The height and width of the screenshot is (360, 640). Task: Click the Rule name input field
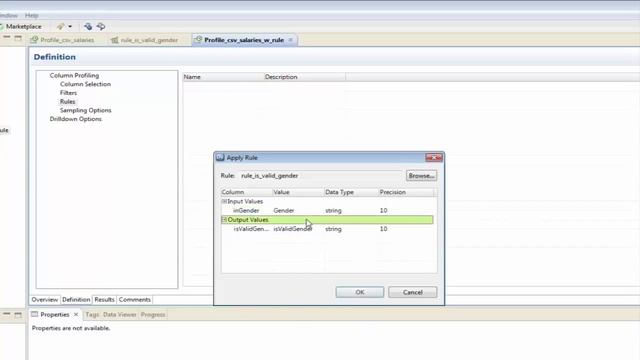pos(321,176)
